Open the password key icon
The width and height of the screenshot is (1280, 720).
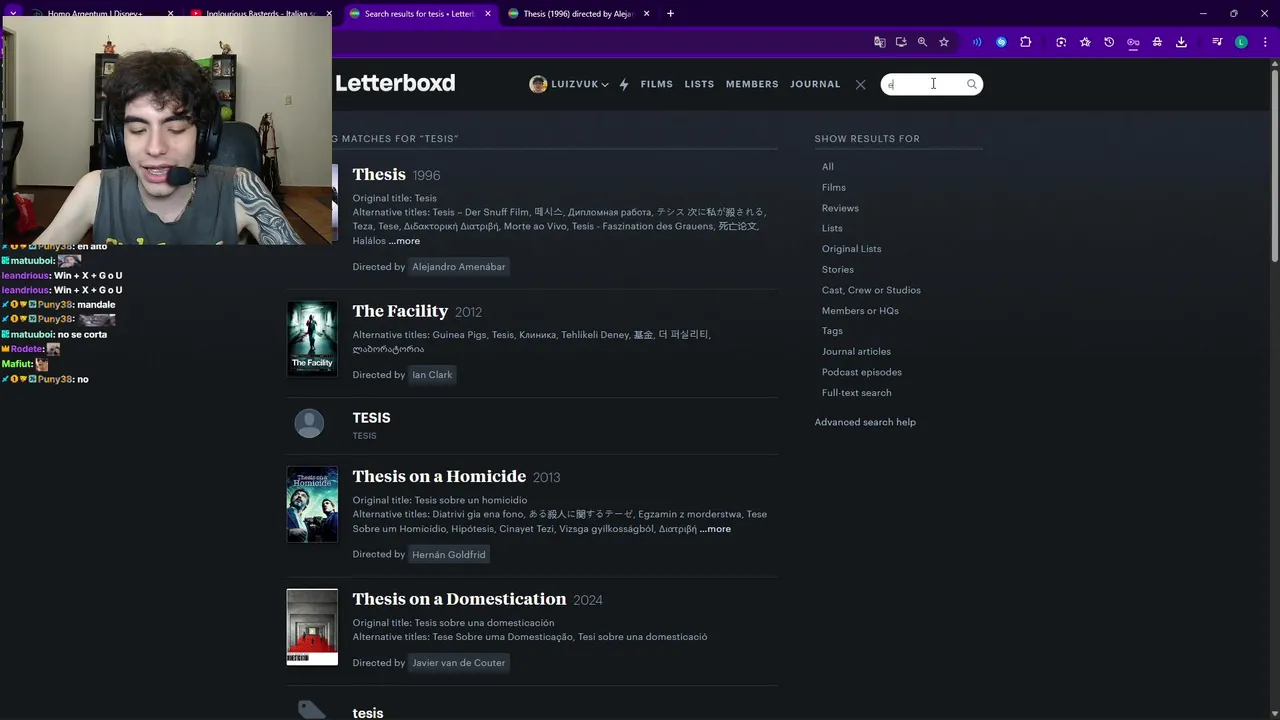pos(1133,42)
